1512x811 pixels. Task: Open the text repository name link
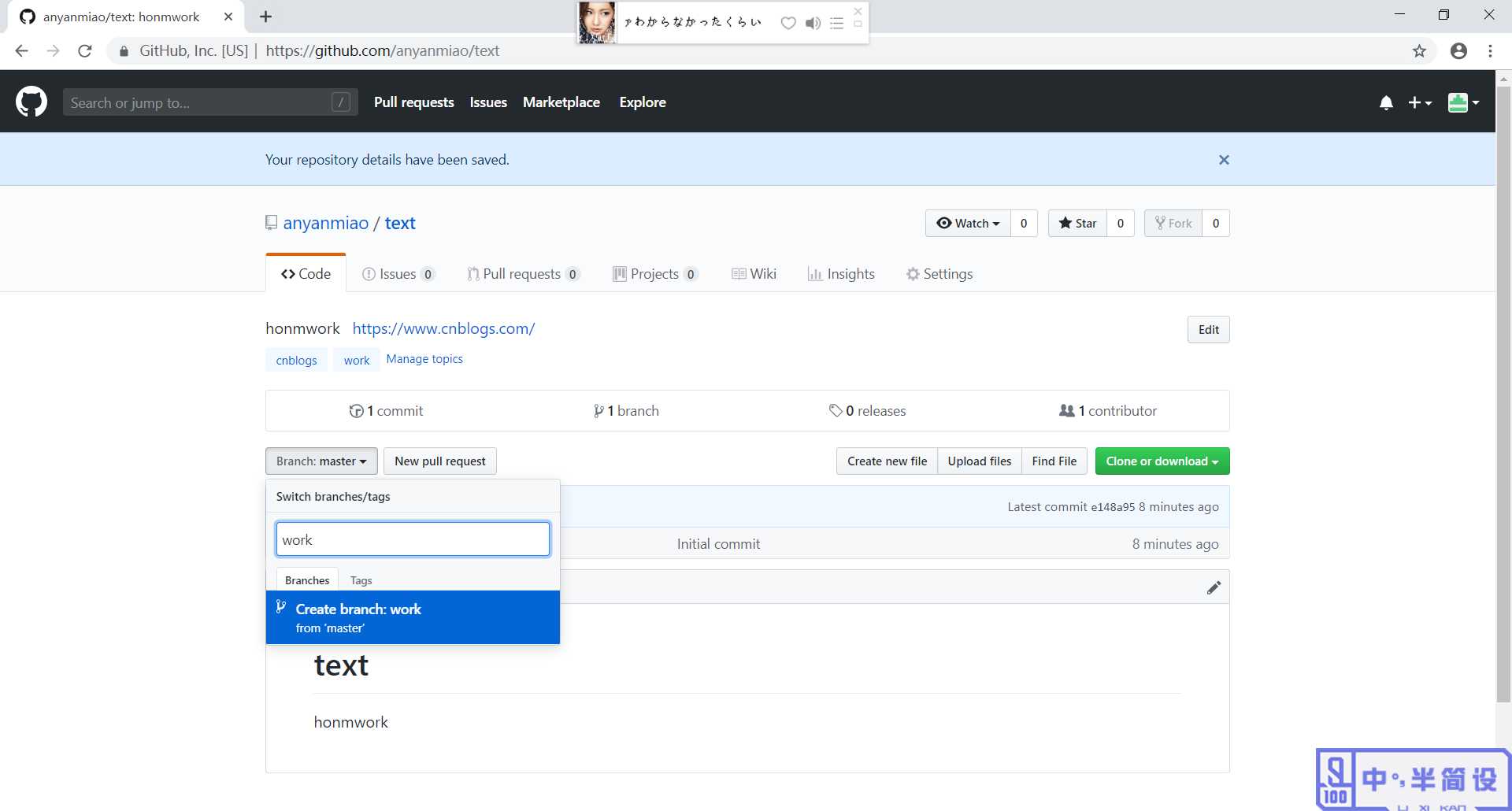pos(400,224)
